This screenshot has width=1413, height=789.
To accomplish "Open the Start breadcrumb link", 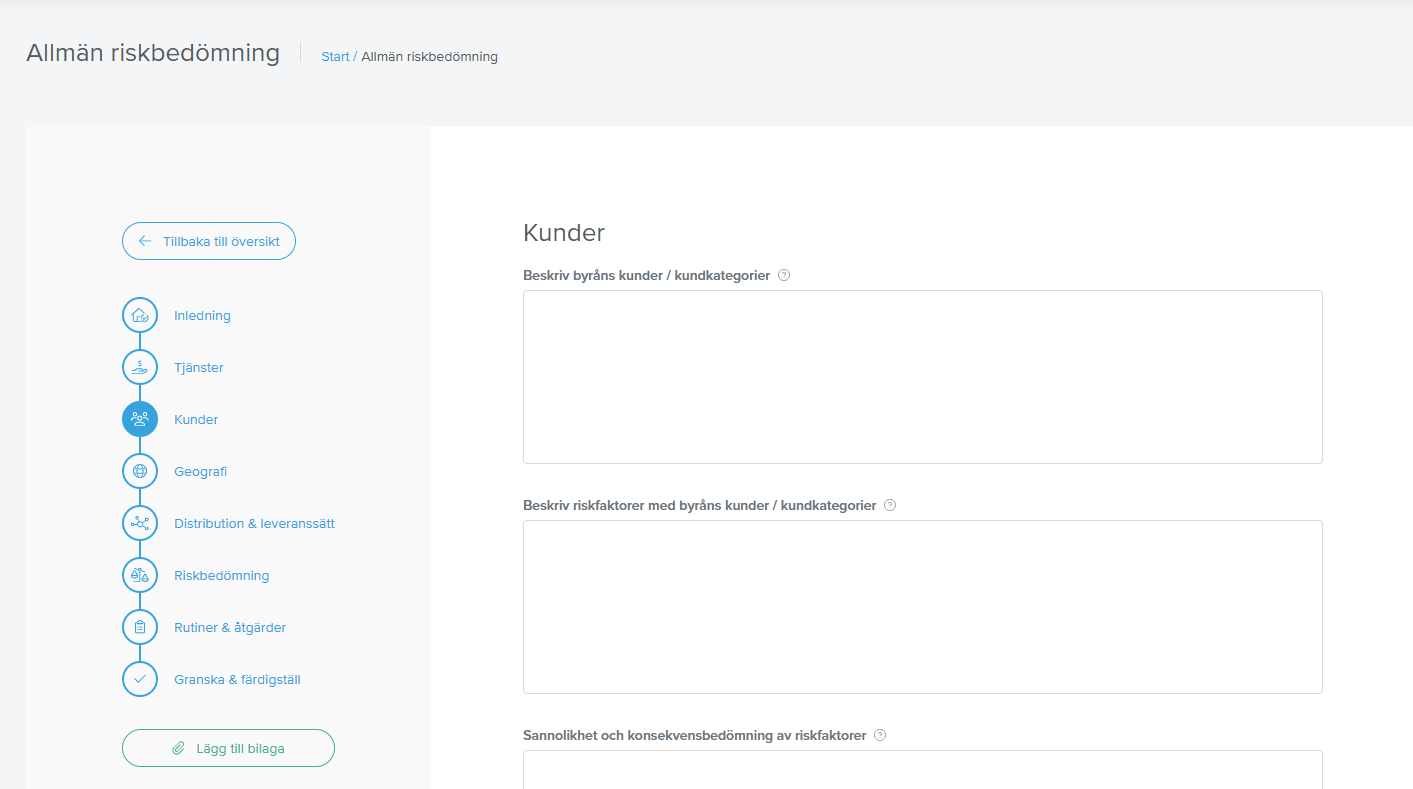I will pos(335,57).
